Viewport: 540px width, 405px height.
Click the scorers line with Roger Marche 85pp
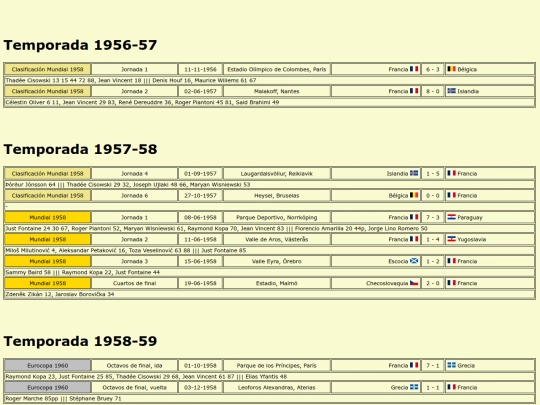(269, 398)
